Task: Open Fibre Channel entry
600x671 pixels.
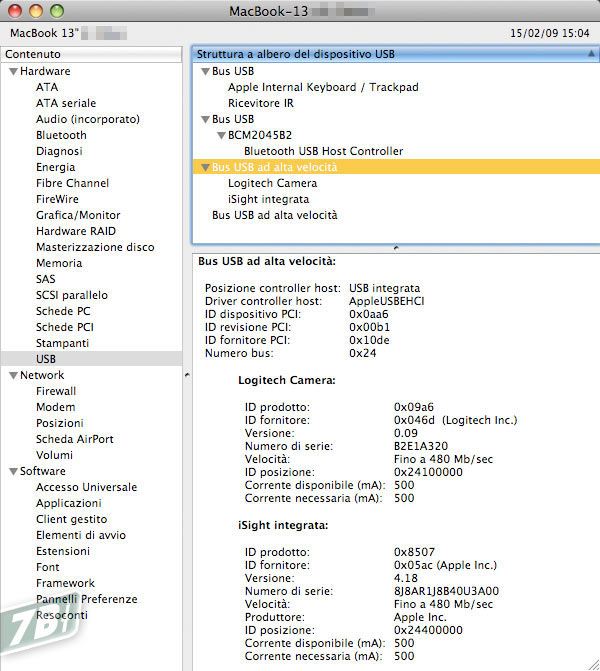Action: 72,183
